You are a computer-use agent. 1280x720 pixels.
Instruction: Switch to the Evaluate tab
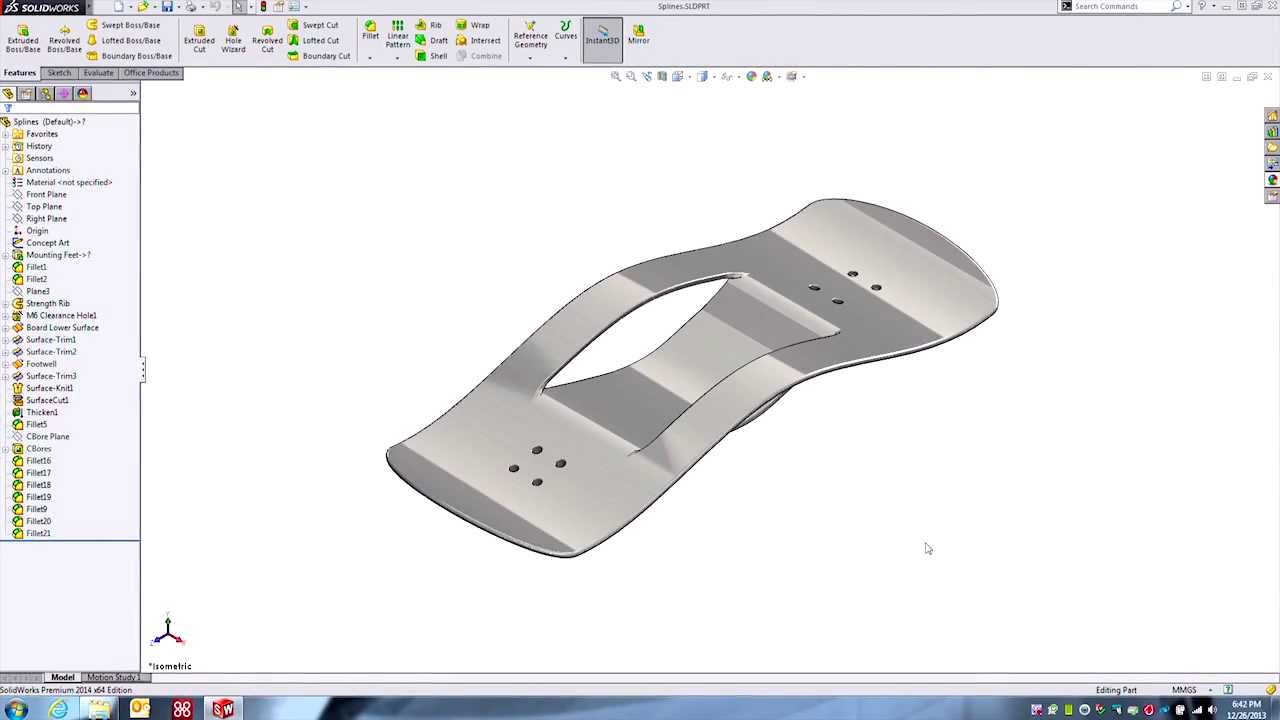(x=98, y=73)
